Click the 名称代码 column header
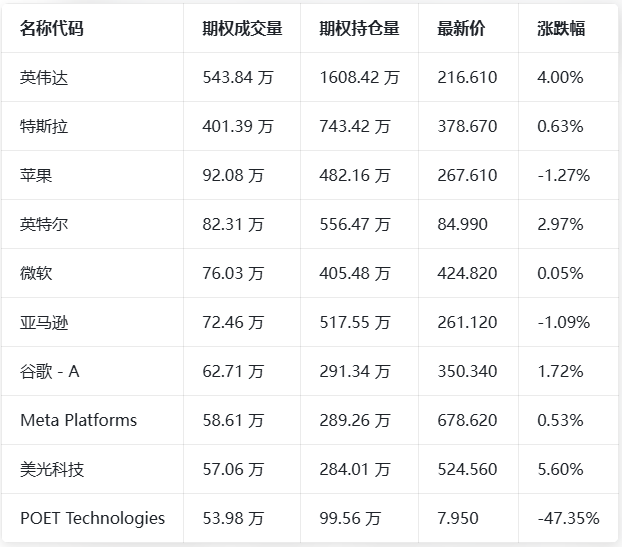The image size is (622, 547). [52, 29]
